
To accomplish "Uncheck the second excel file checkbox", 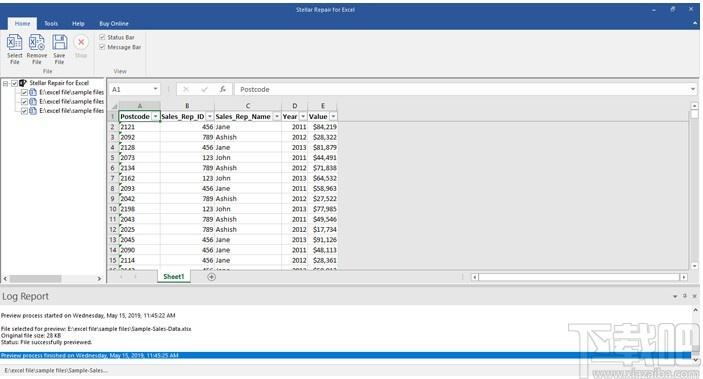I will [x=24, y=102].
